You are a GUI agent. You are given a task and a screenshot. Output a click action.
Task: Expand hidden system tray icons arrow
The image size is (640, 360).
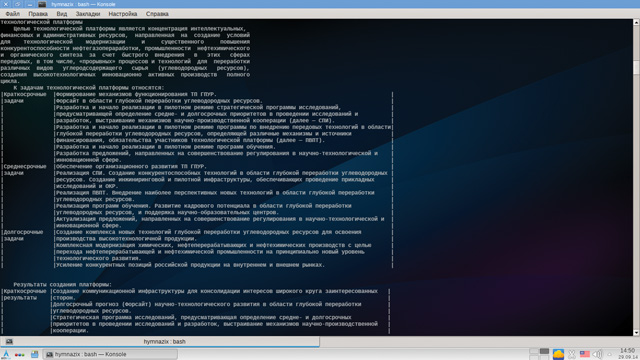click(609, 354)
